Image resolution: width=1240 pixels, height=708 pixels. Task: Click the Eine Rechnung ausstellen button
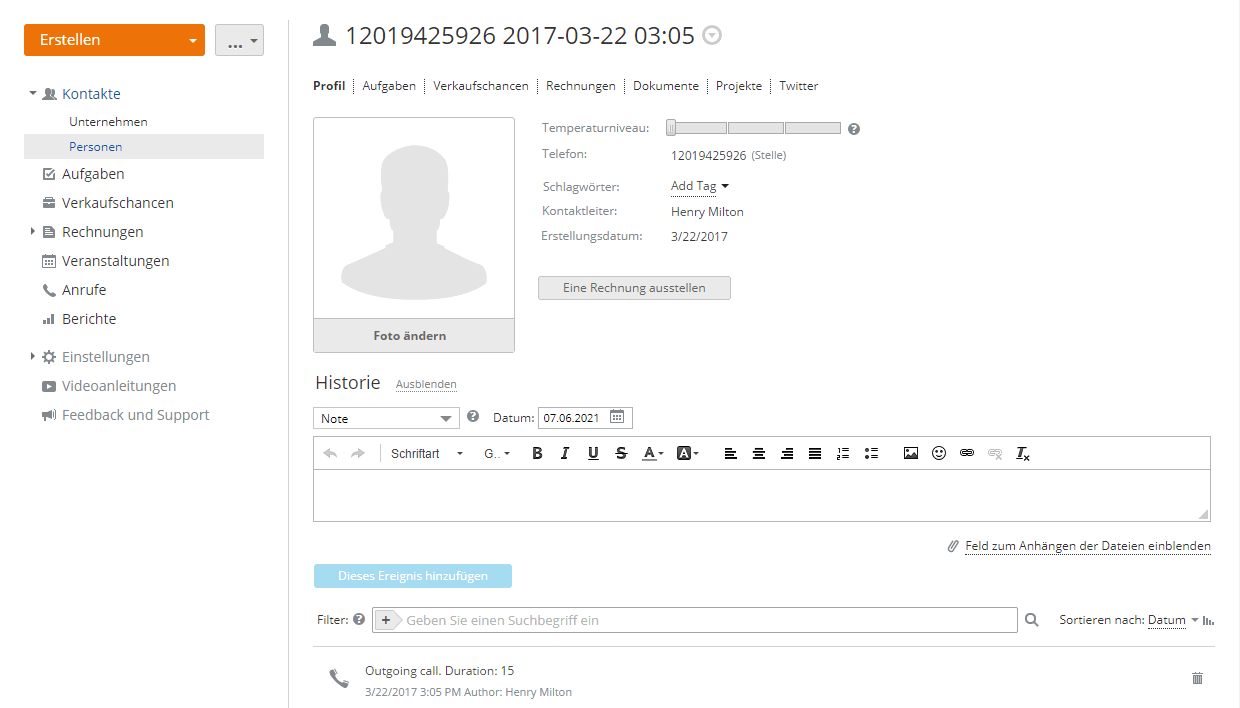634,288
